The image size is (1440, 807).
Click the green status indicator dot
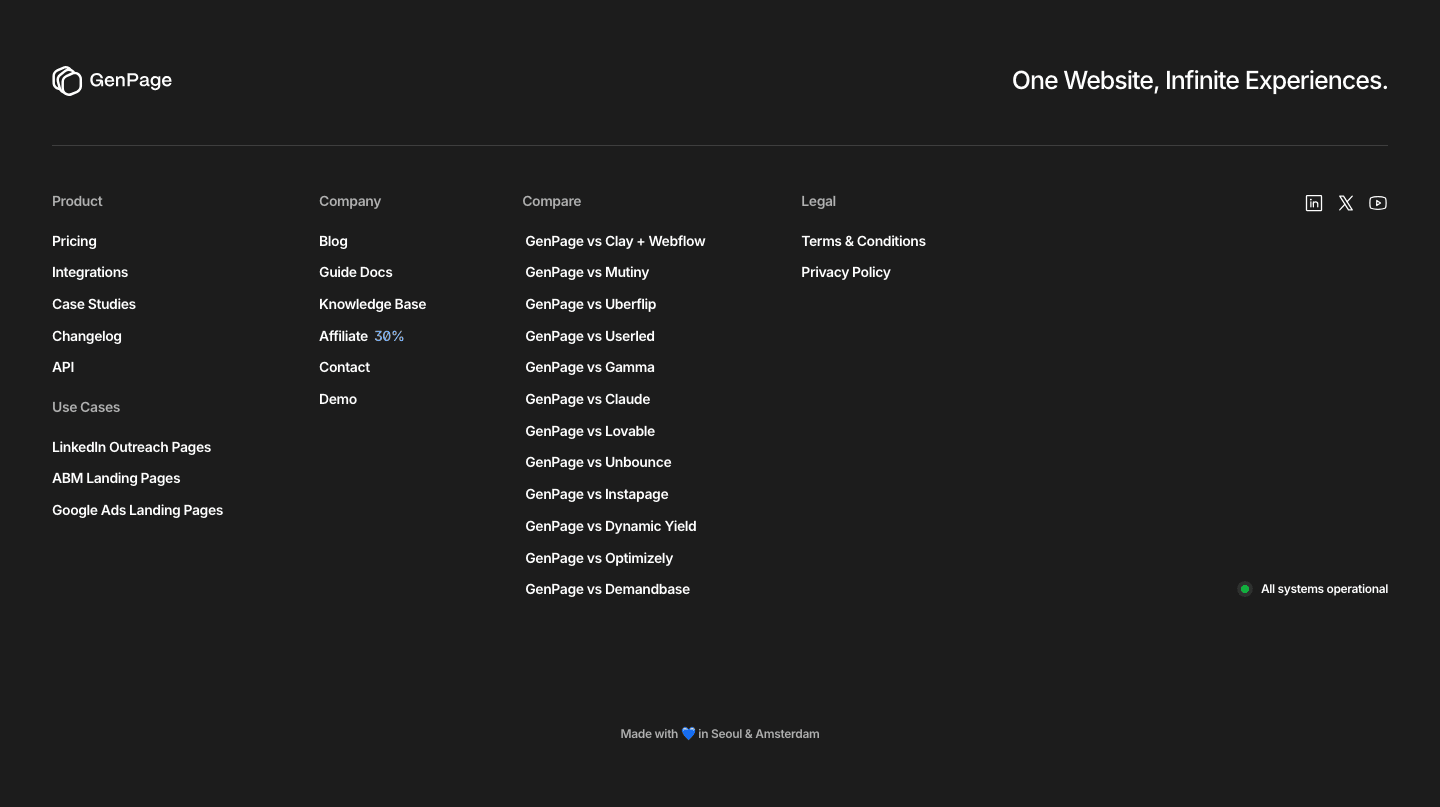[x=1245, y=589]
